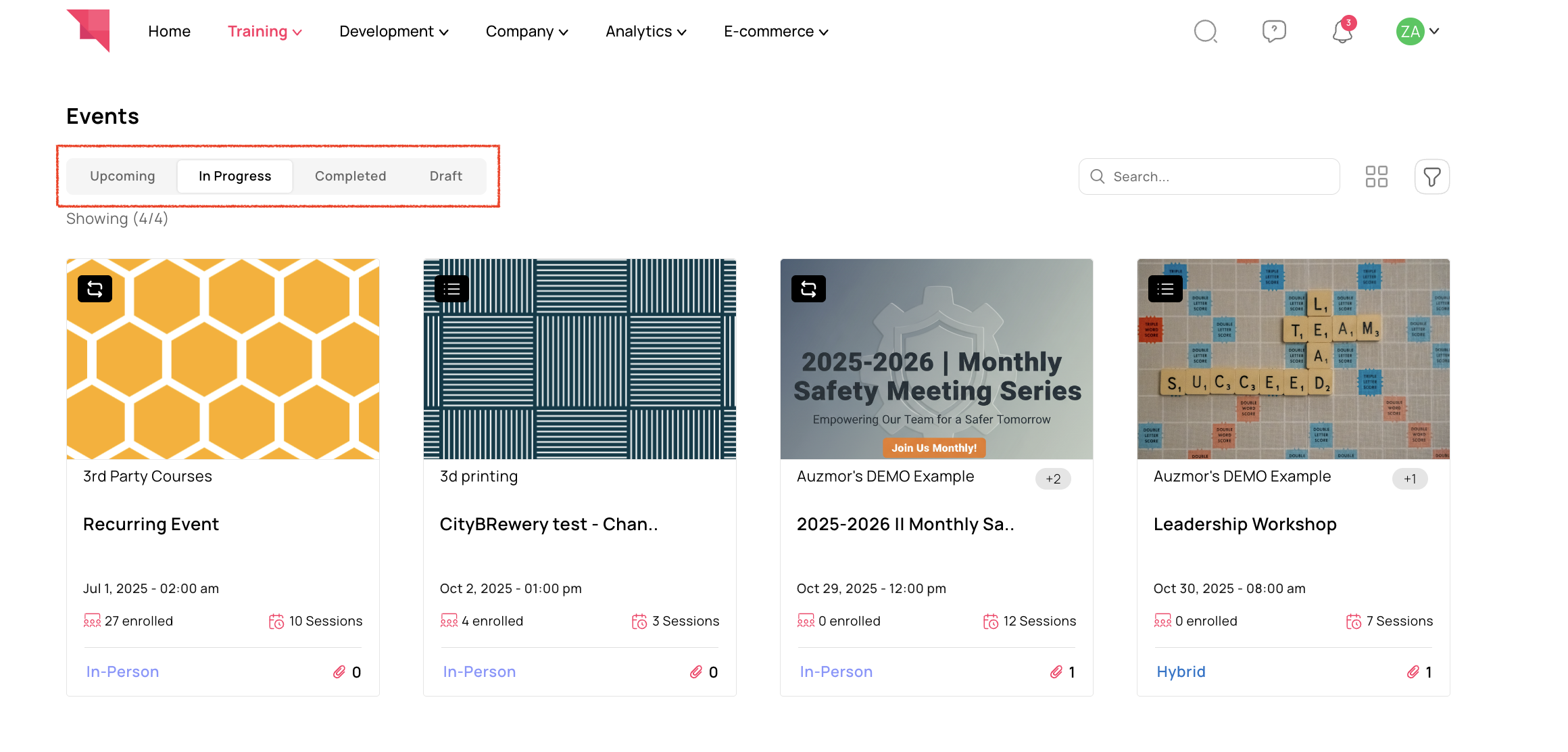
Task: Switch to grid view layout icon
Action: [x=1376, y=177]
